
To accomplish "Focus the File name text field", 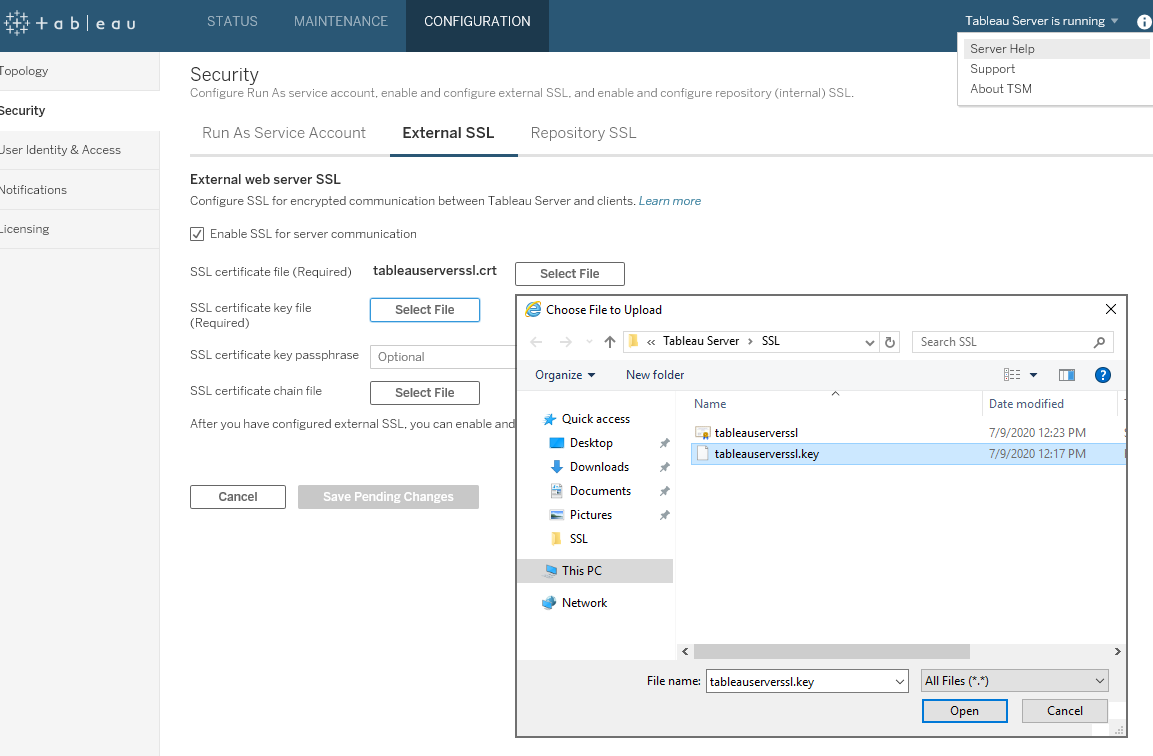I will (x=799, y=682).
